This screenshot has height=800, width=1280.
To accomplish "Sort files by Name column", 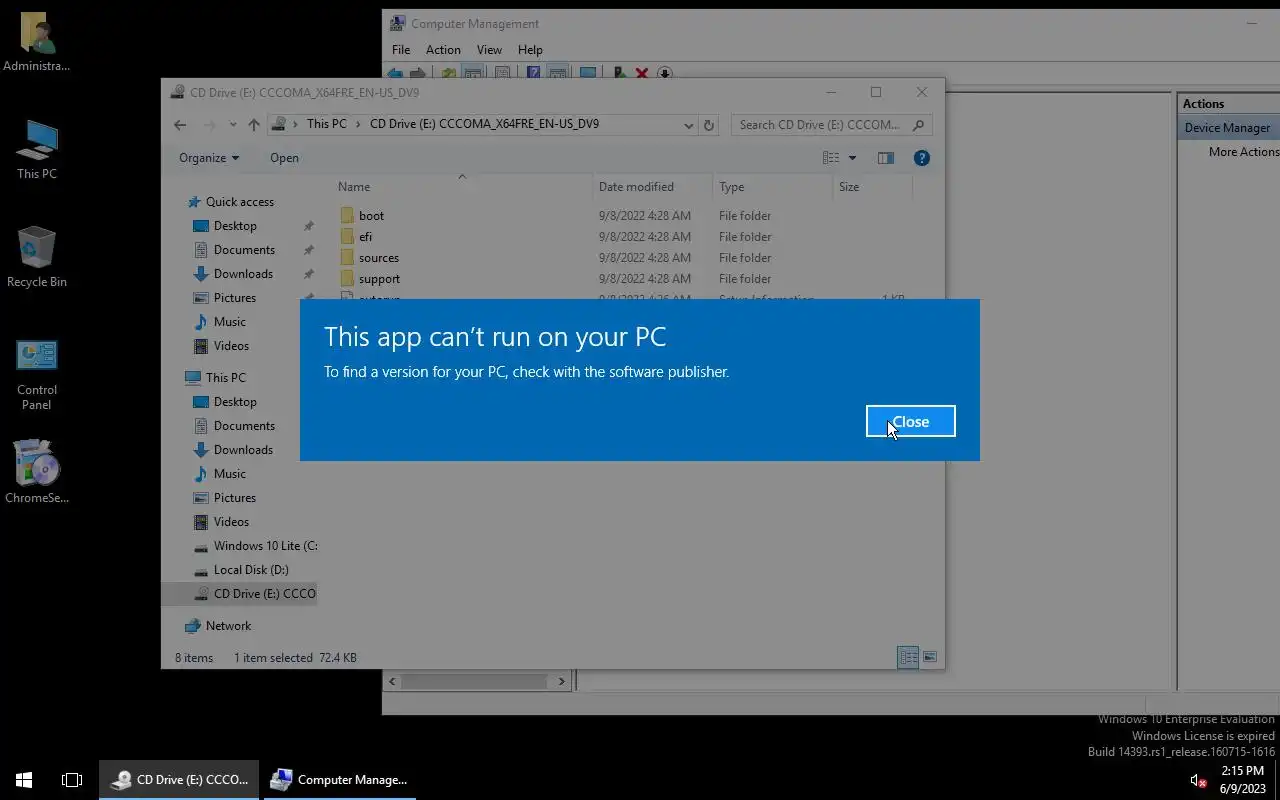I will pyautogui.click(x=462, y=187).
